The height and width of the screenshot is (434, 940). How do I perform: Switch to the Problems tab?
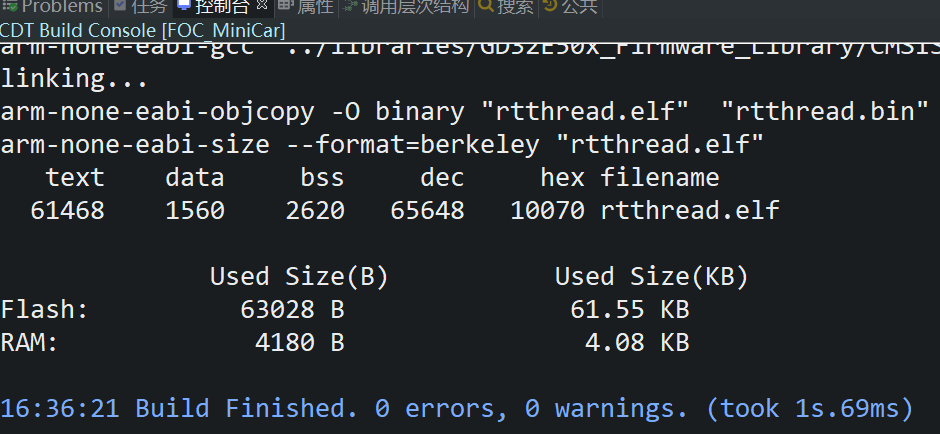pyautogui.click(x=62, y=6)
